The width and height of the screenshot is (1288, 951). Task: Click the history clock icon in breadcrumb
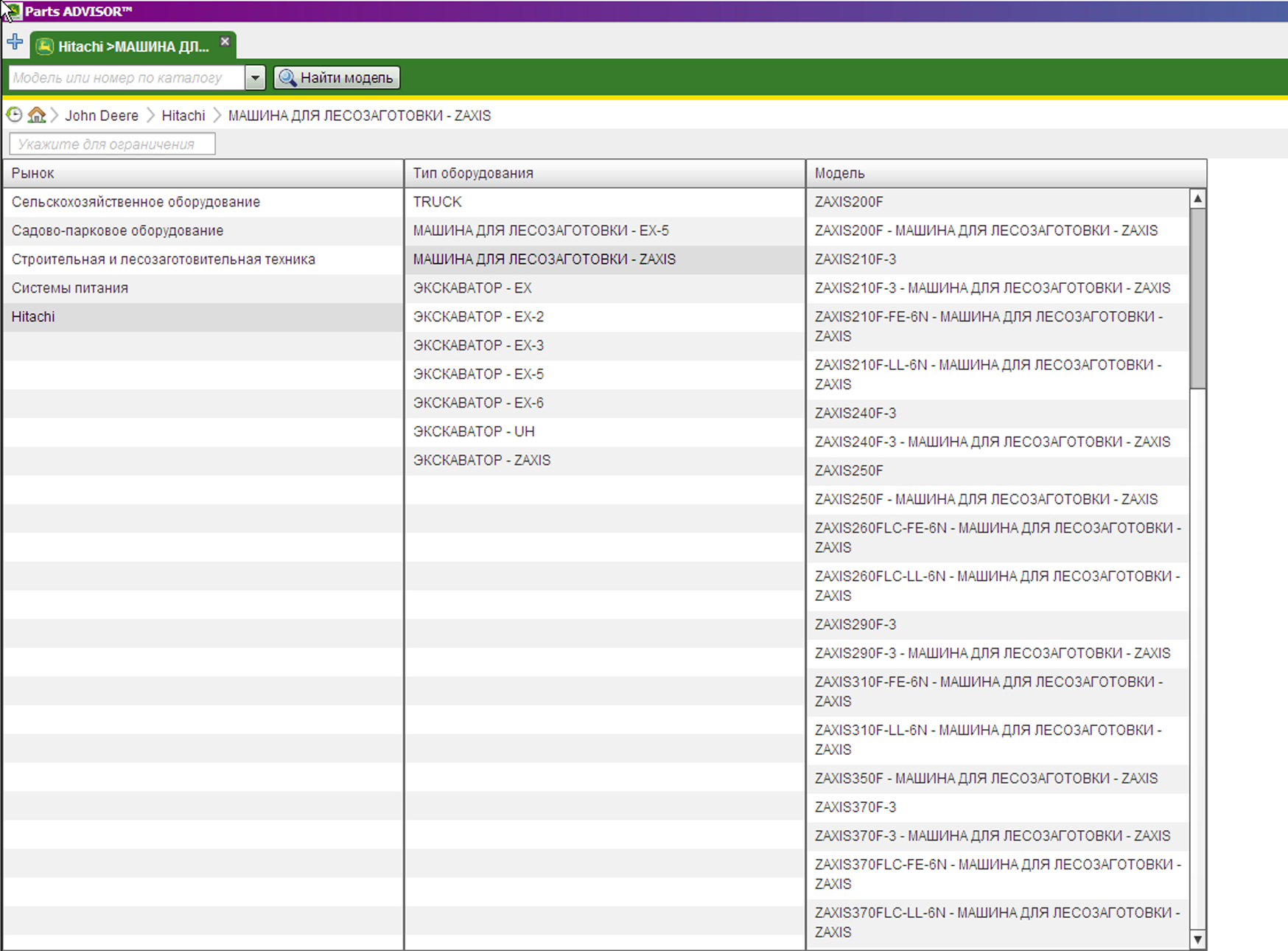(x=14, y=115)
